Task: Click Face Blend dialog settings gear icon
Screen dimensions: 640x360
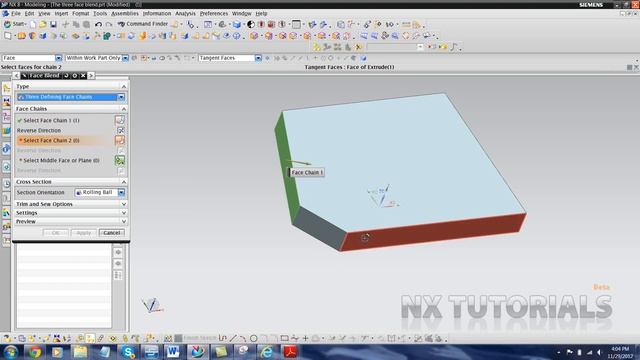Action: (x=75, y=76)
